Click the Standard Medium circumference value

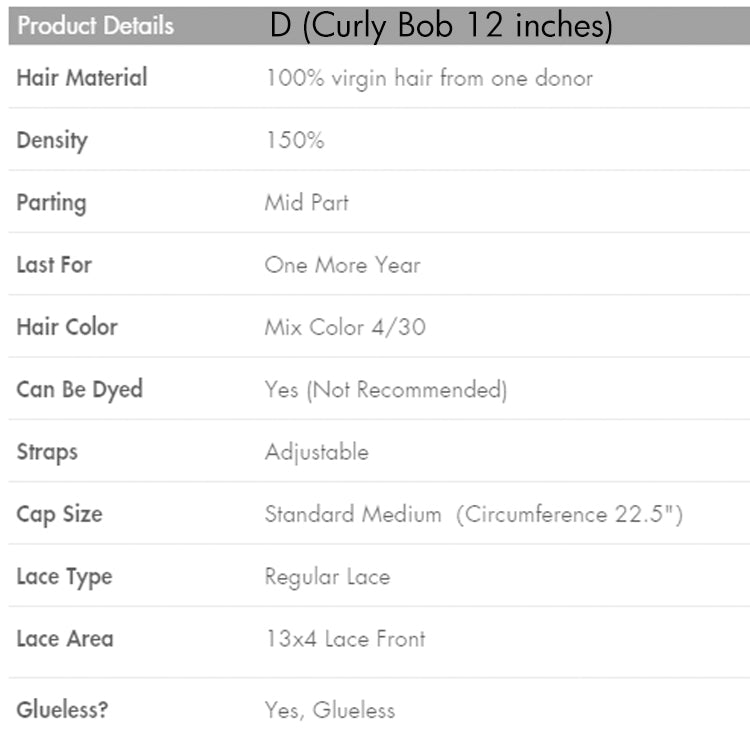pos(473,514)
